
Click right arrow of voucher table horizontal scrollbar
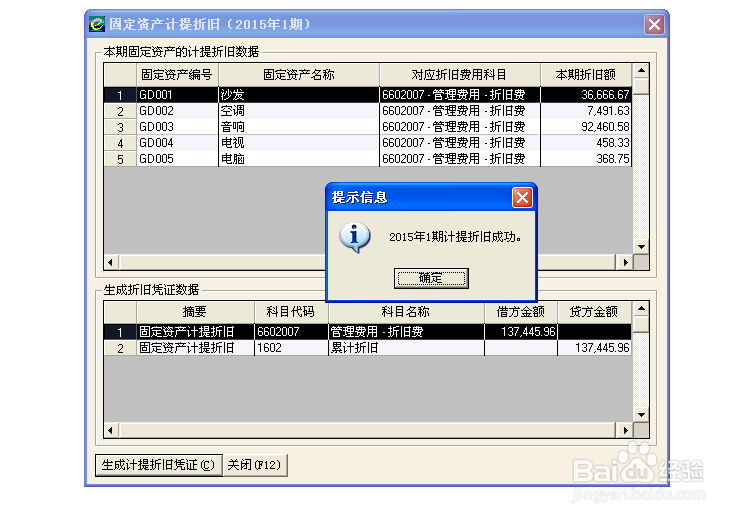point(625,430)
